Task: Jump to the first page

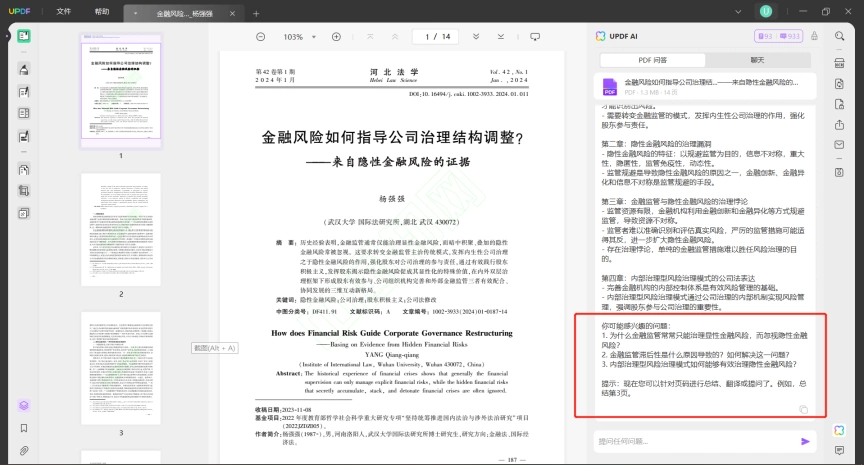Action: 370,36
